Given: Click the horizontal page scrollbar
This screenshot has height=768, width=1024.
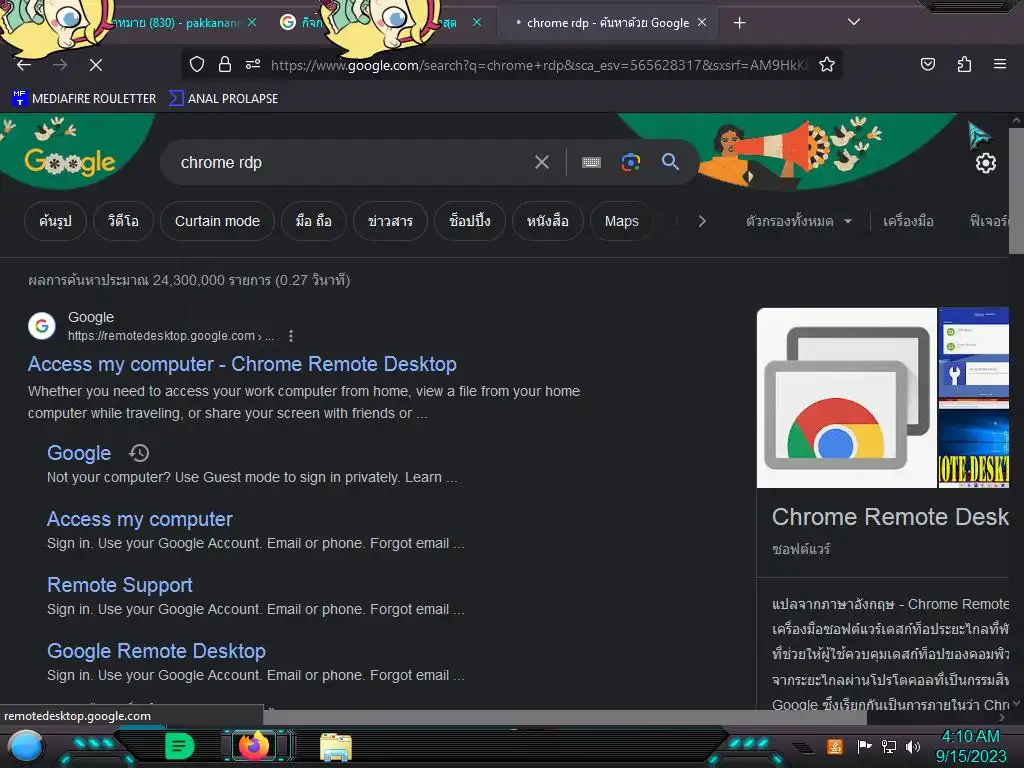Looking at the screenshot, I should [565, 717].
